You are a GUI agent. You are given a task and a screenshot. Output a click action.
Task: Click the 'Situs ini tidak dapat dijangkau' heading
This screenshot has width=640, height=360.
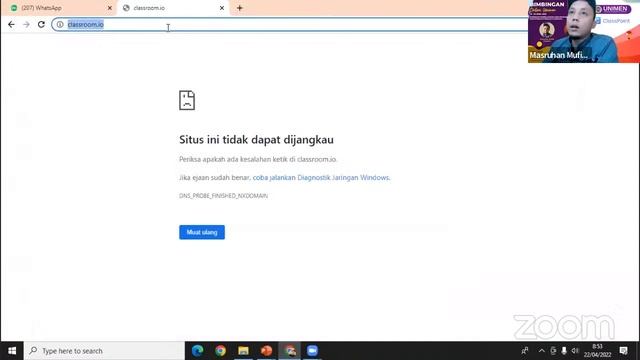click(256, 140)
